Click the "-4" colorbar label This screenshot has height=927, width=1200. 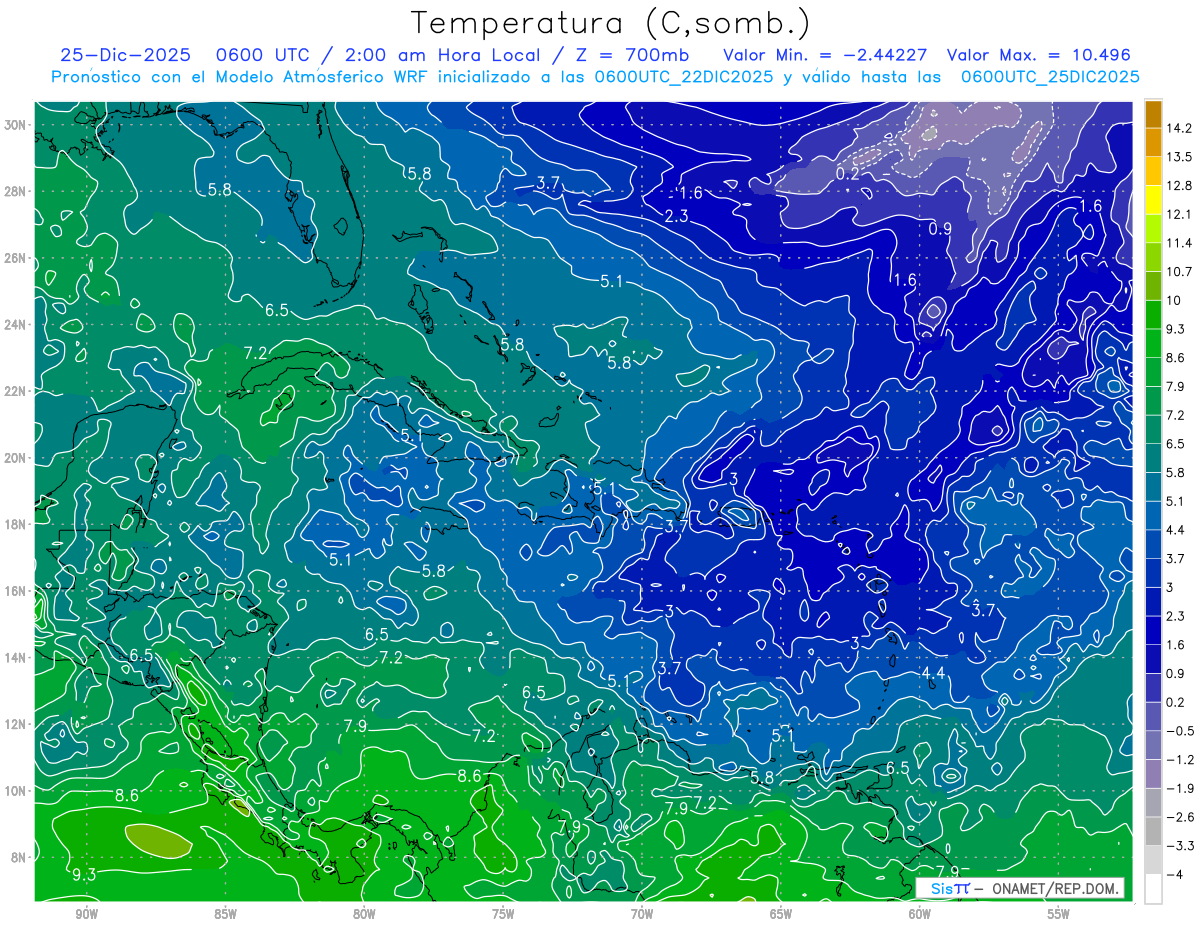[1176, 874]
